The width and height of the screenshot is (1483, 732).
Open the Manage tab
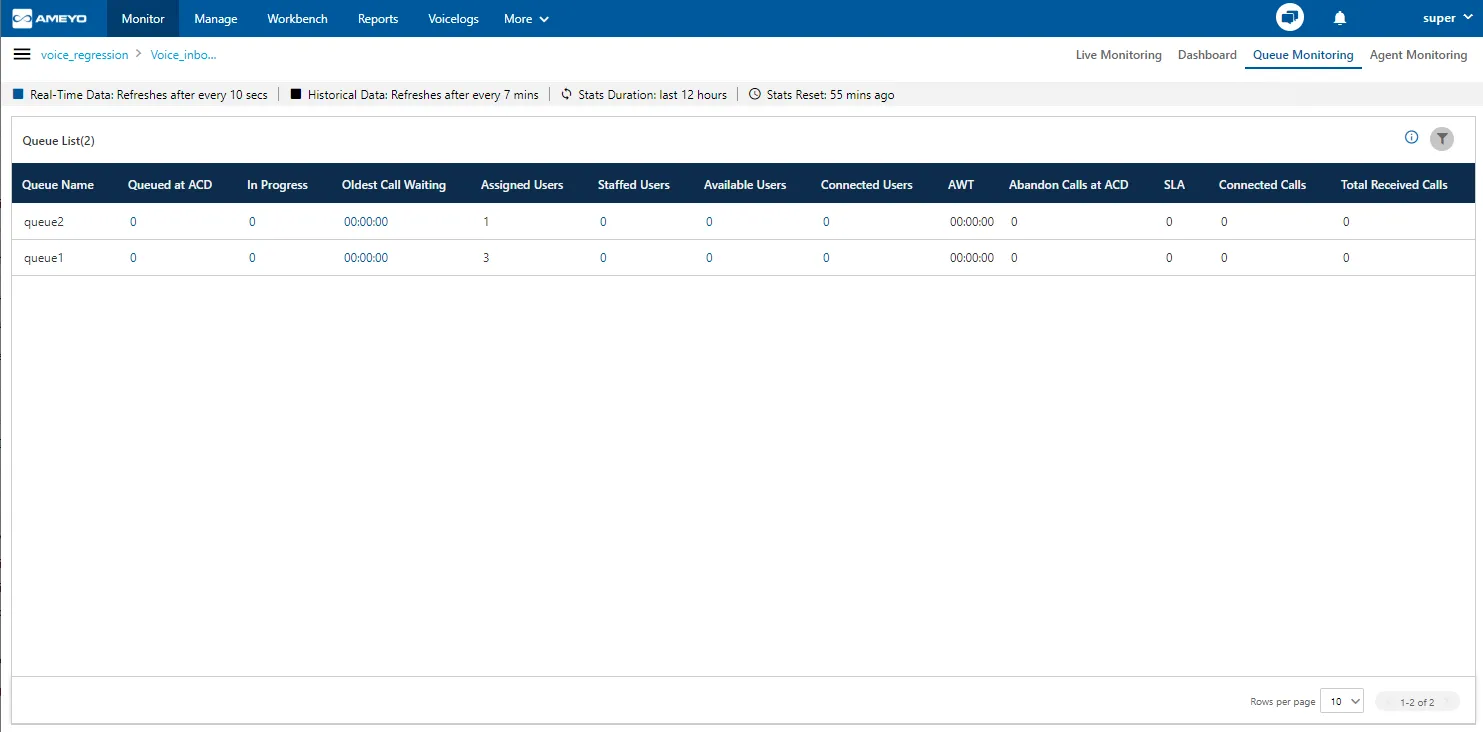216,18
